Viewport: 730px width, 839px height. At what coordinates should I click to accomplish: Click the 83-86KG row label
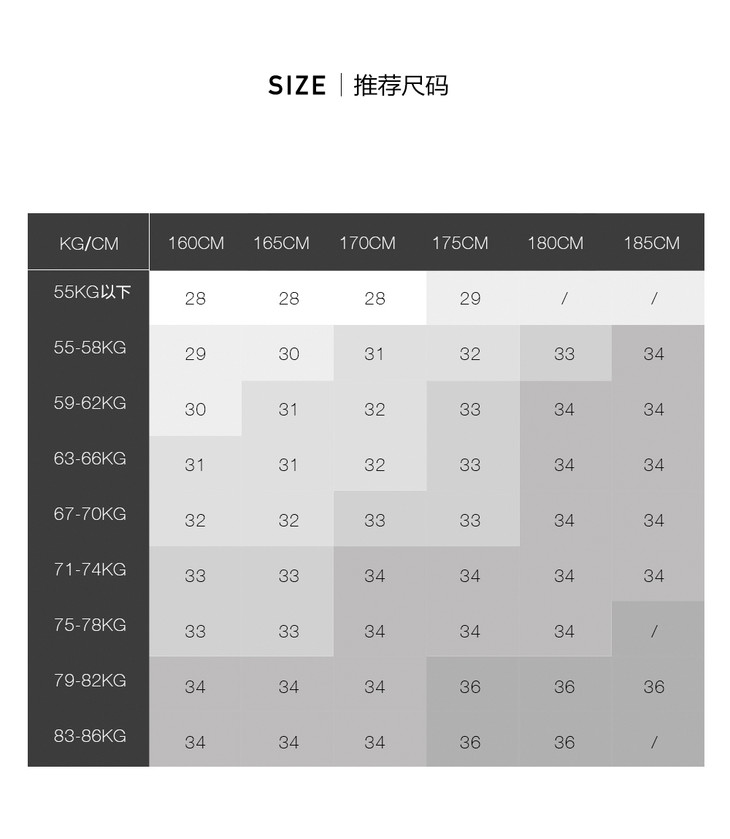[90, 736]
